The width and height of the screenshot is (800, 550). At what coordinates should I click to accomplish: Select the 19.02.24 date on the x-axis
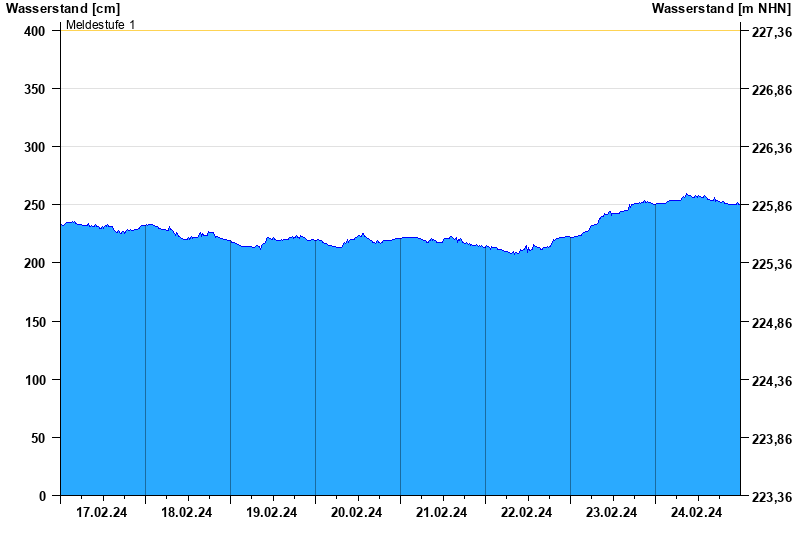(x=272, y=513)
